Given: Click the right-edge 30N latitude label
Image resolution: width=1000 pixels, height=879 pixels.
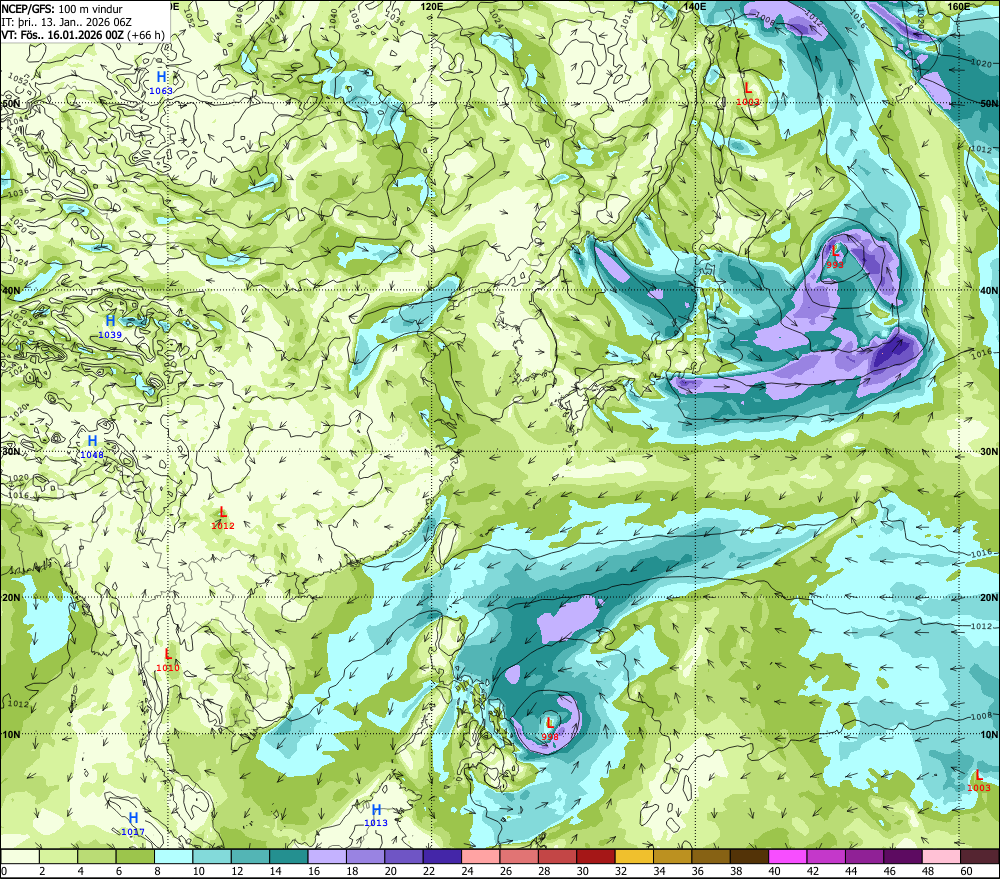Looking at the screenshot, I should 989,452.
